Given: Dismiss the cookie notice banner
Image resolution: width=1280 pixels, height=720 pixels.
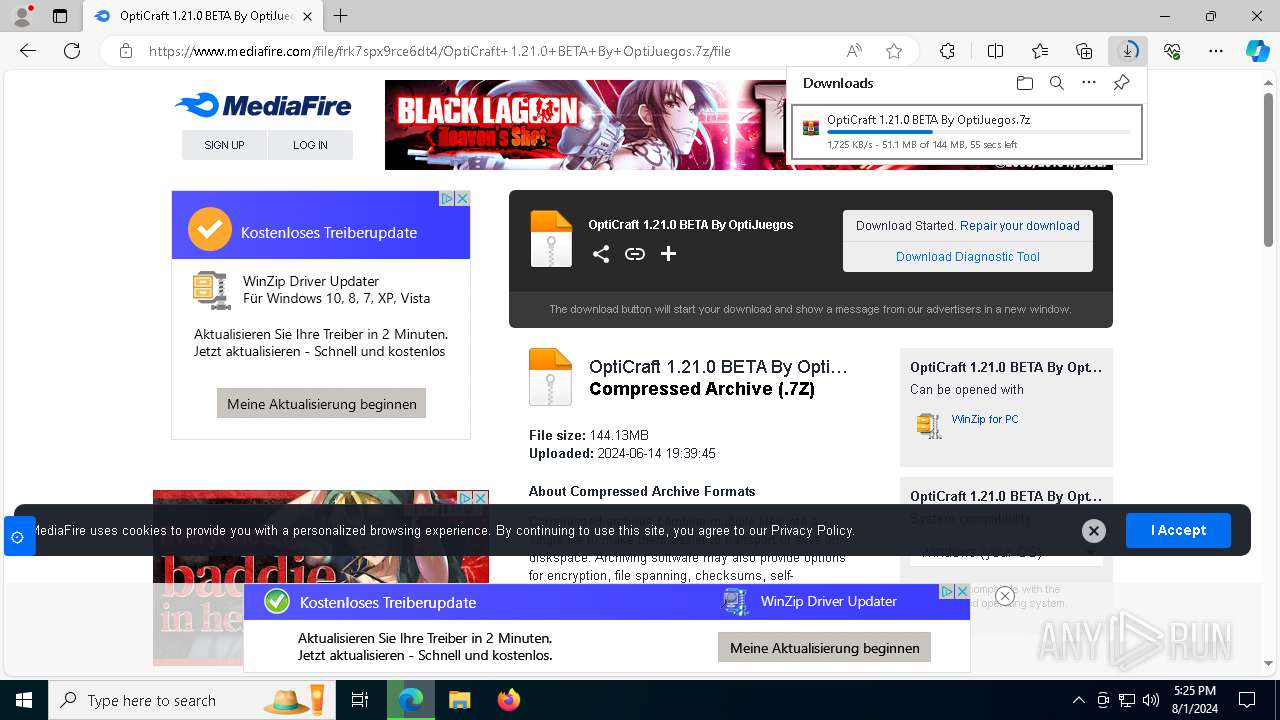Looking at the screenshot, I should 1093,531.
